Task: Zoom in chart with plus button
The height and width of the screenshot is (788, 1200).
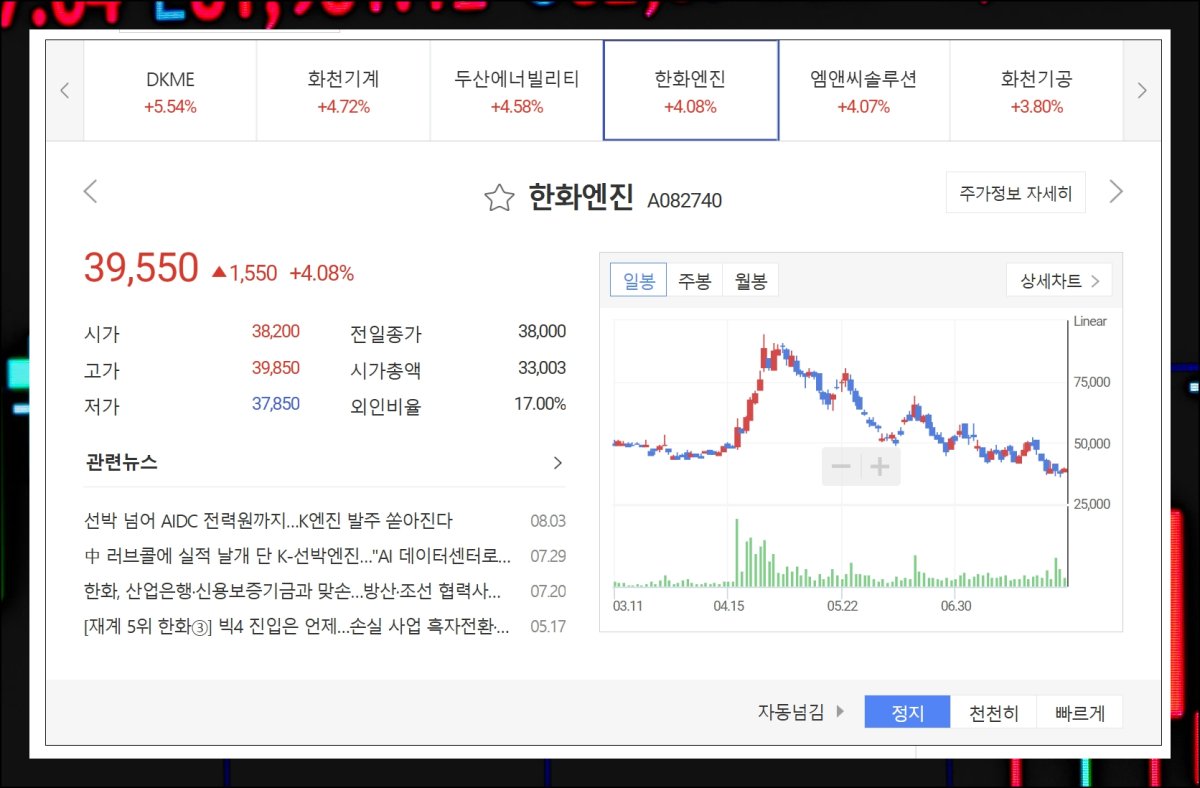Action: pyautogui.click(x=880, y=467)
